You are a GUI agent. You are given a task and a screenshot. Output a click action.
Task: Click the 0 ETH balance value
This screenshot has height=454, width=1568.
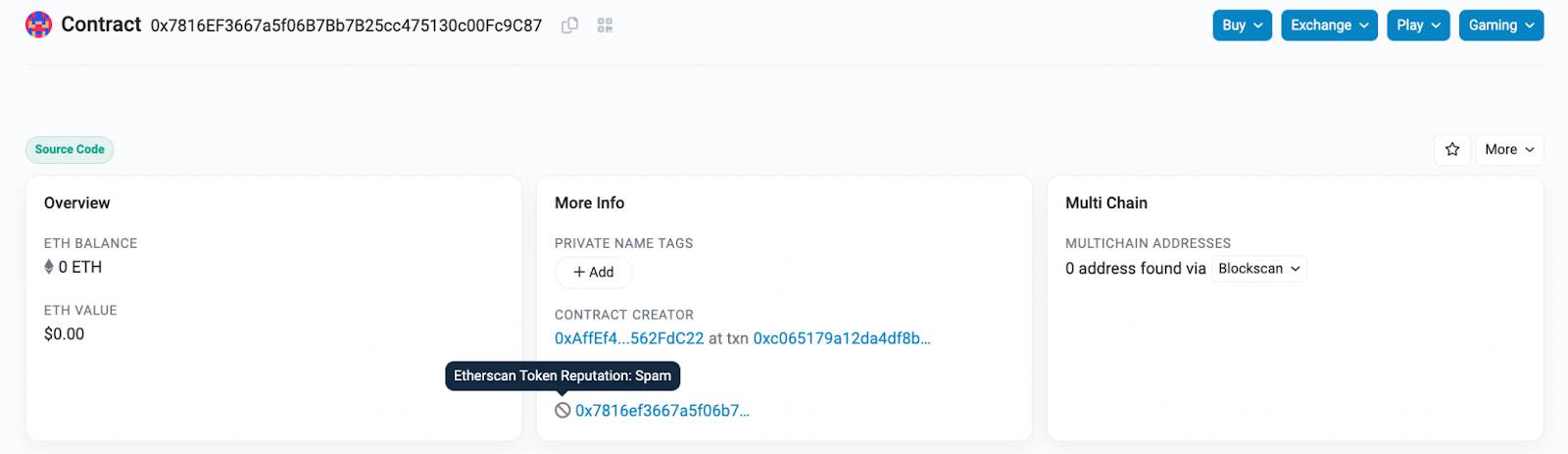(x=79, y=267)
